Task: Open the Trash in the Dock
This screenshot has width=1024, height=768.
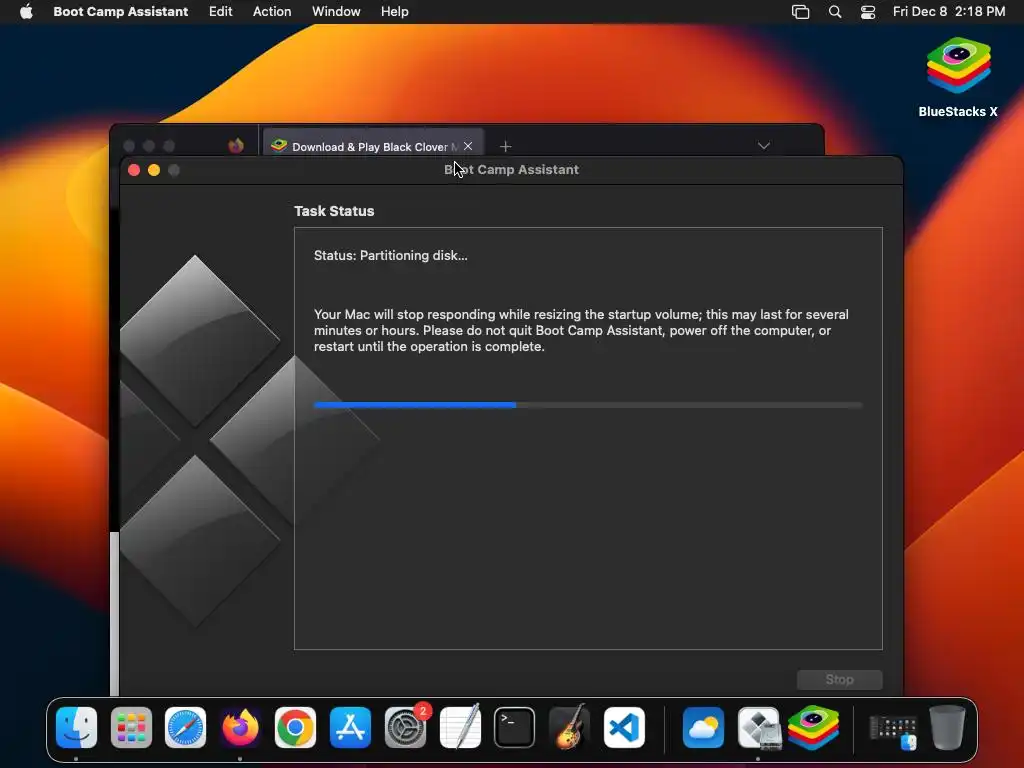Action: pos(948,728)
